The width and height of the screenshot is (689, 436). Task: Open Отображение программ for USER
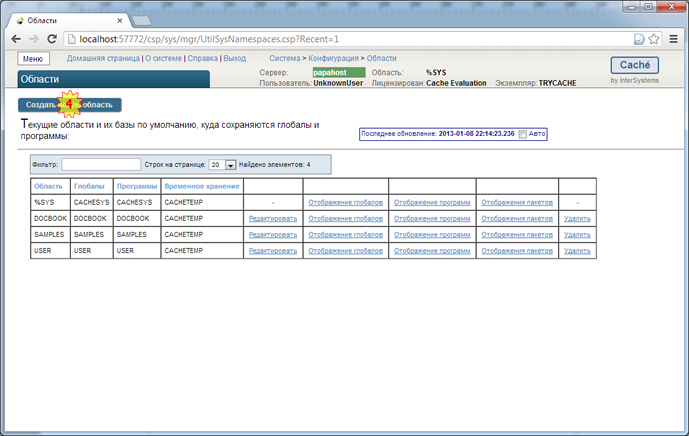(432, 251)
